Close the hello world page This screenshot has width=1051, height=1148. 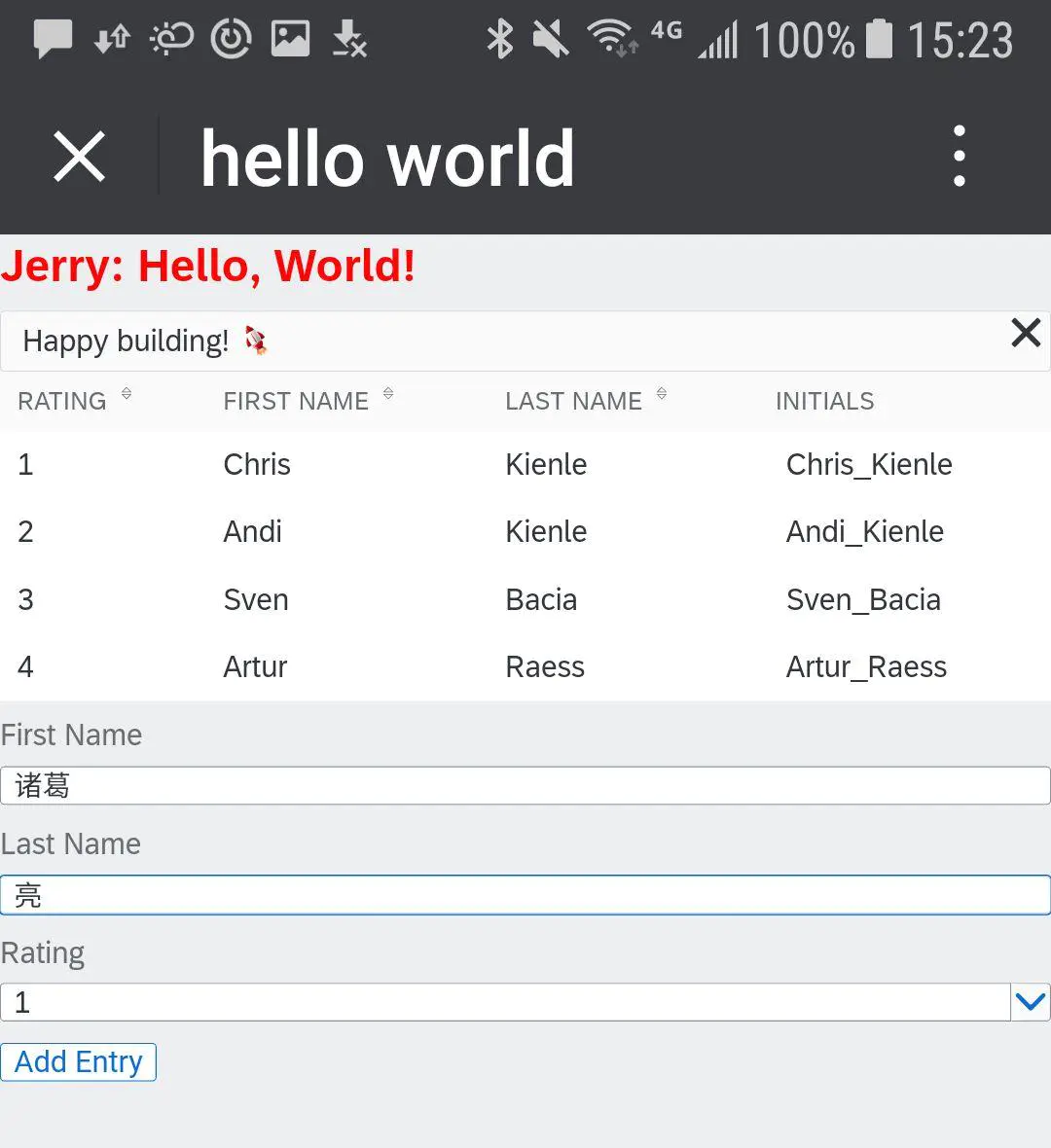pos(79,158)
